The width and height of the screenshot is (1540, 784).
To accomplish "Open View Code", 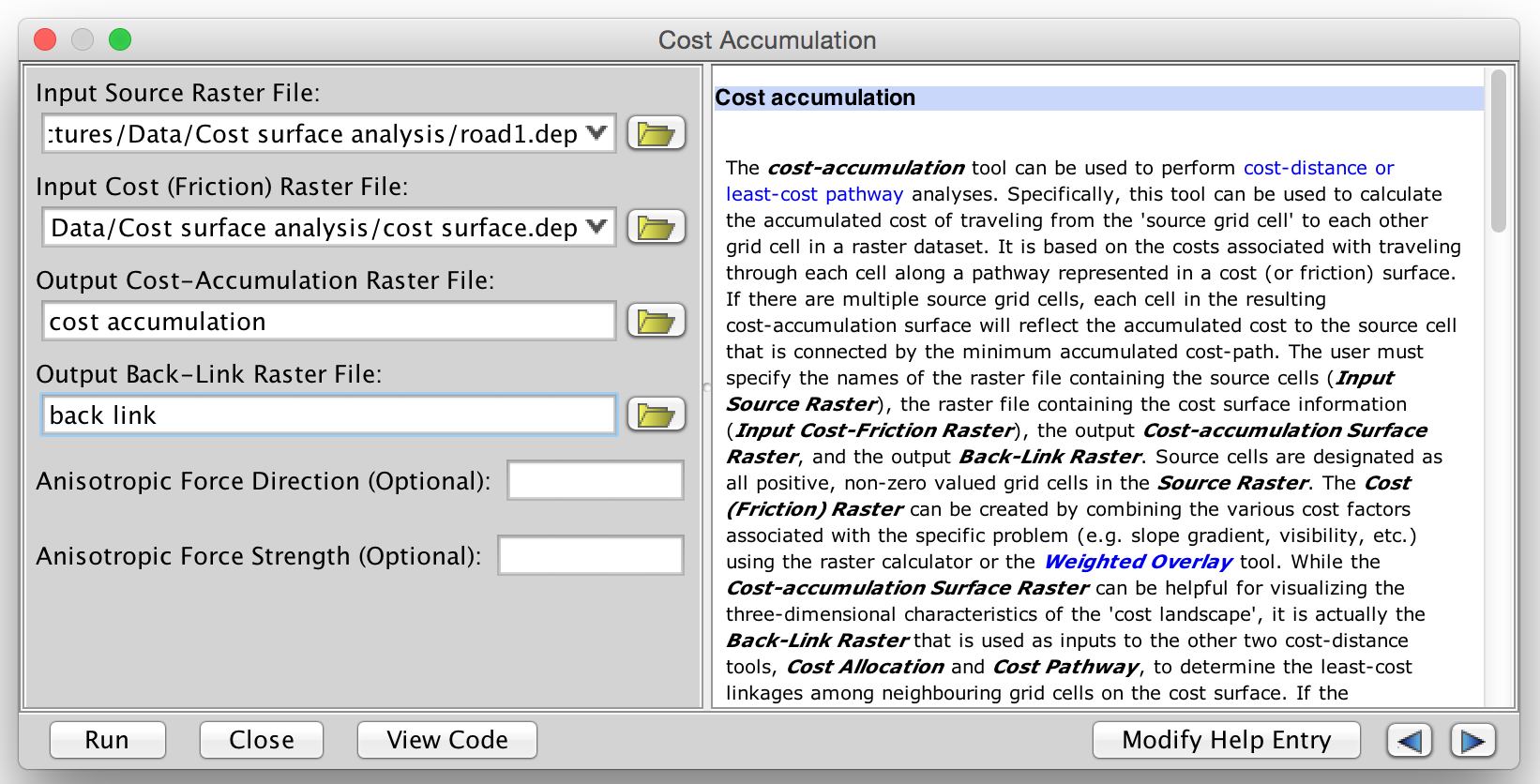I will (x=447, y=740).
